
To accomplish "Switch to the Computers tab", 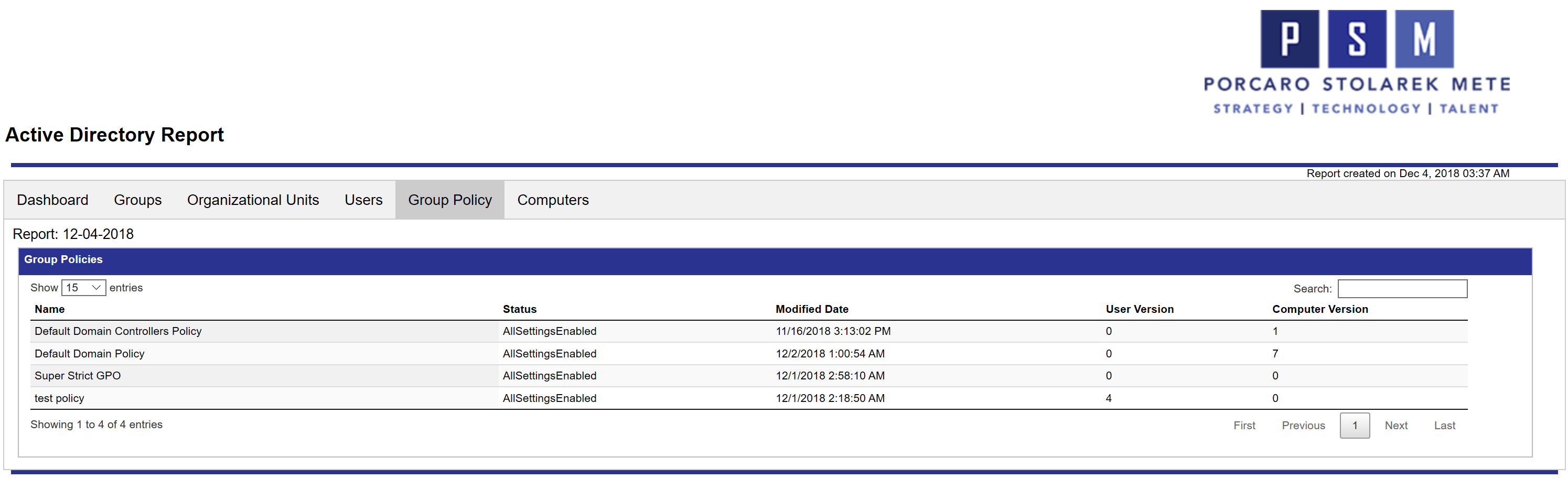I will [553, 200].
